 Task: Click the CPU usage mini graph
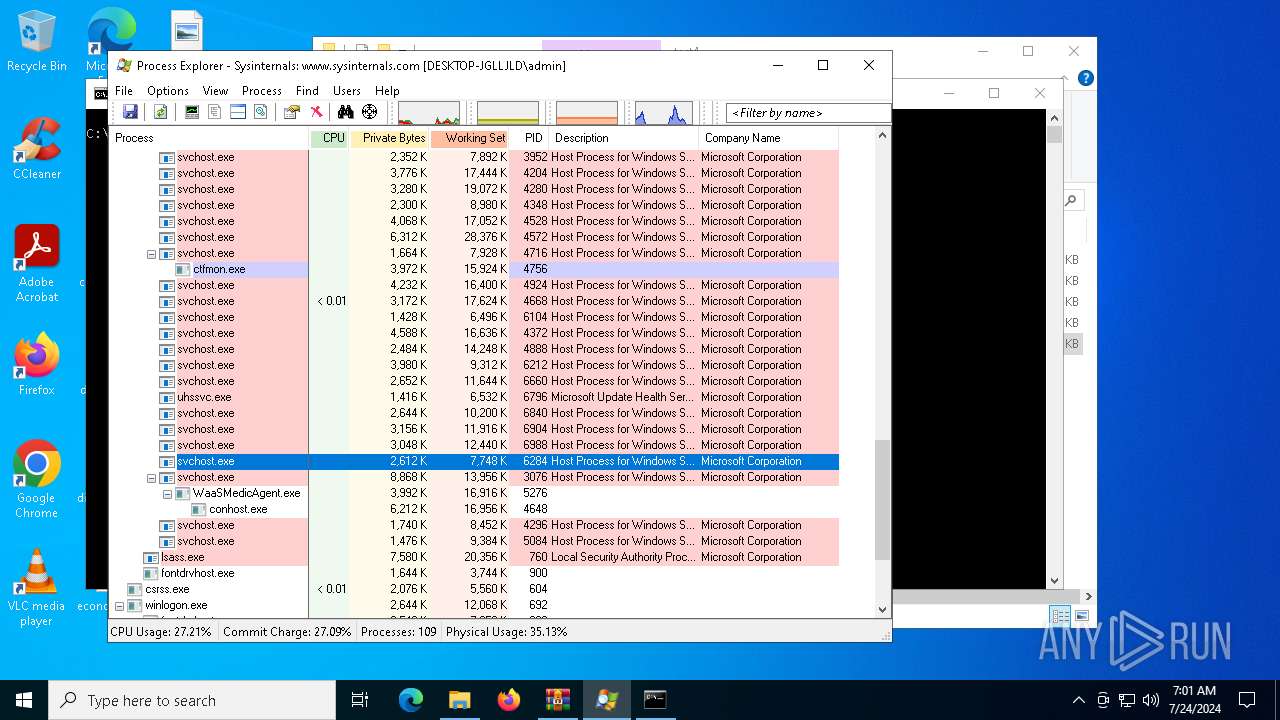click(x=429, y=113)
